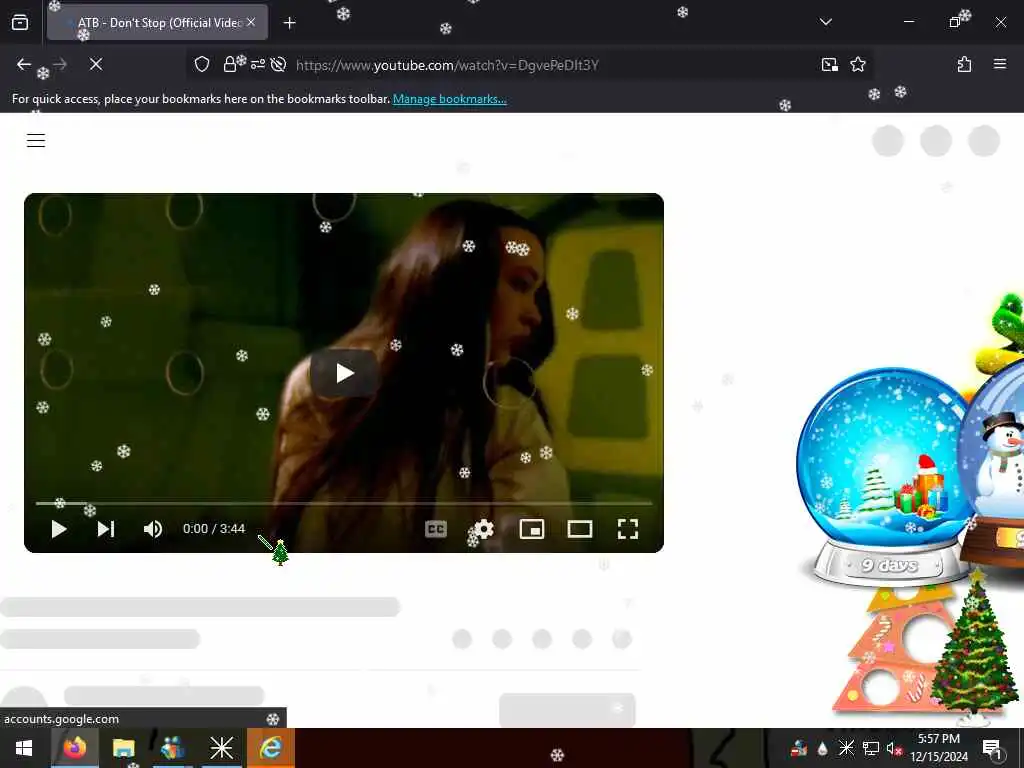Go back to previous page
The image size is (1024, 768).
[x=24, y=65]
